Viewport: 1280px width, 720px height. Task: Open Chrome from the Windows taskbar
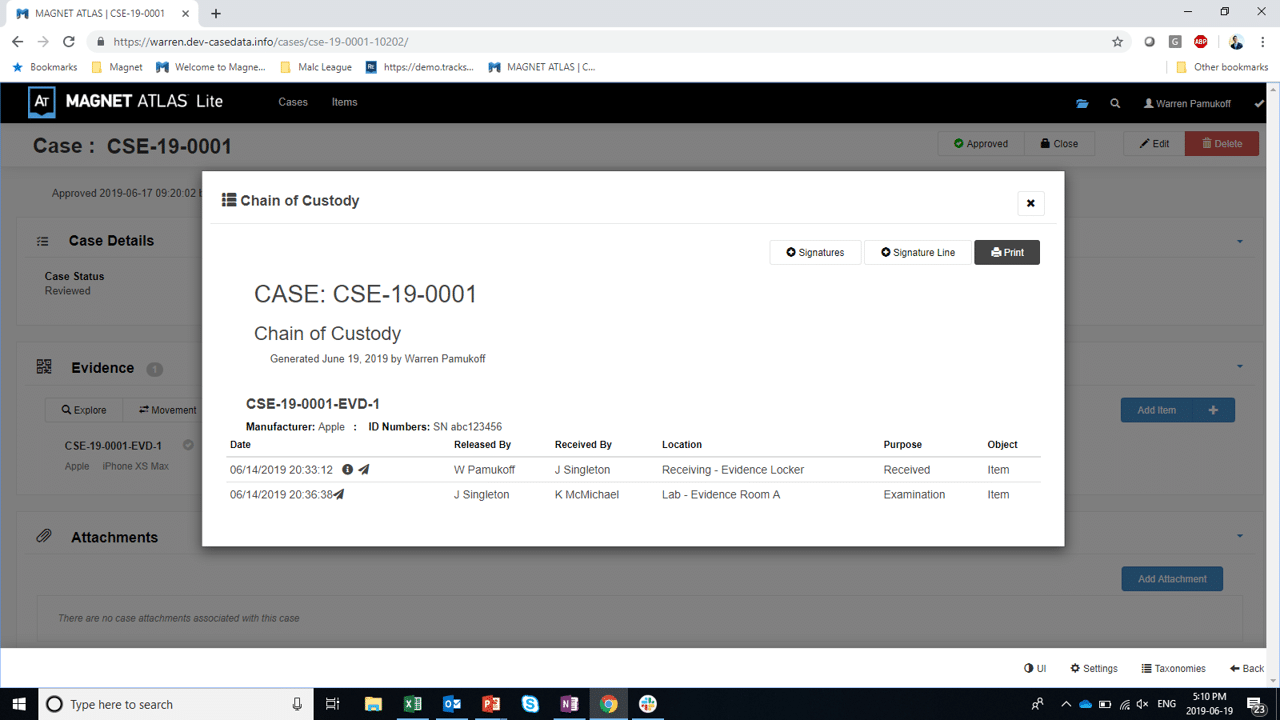coord(608,704)
